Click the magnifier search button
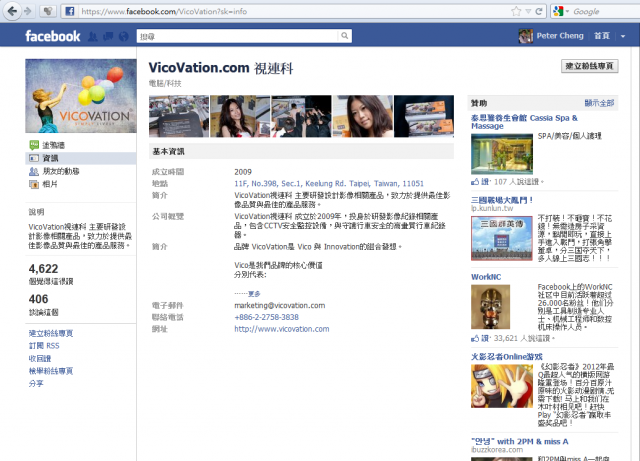Screen dimensions: 640x461 (x=344, y=36)
